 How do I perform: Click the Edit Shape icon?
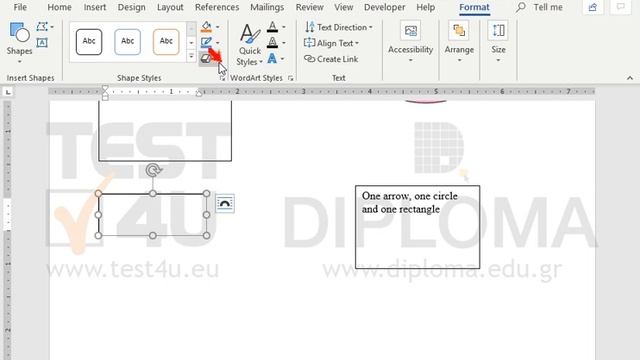click(x=41, y=27)
